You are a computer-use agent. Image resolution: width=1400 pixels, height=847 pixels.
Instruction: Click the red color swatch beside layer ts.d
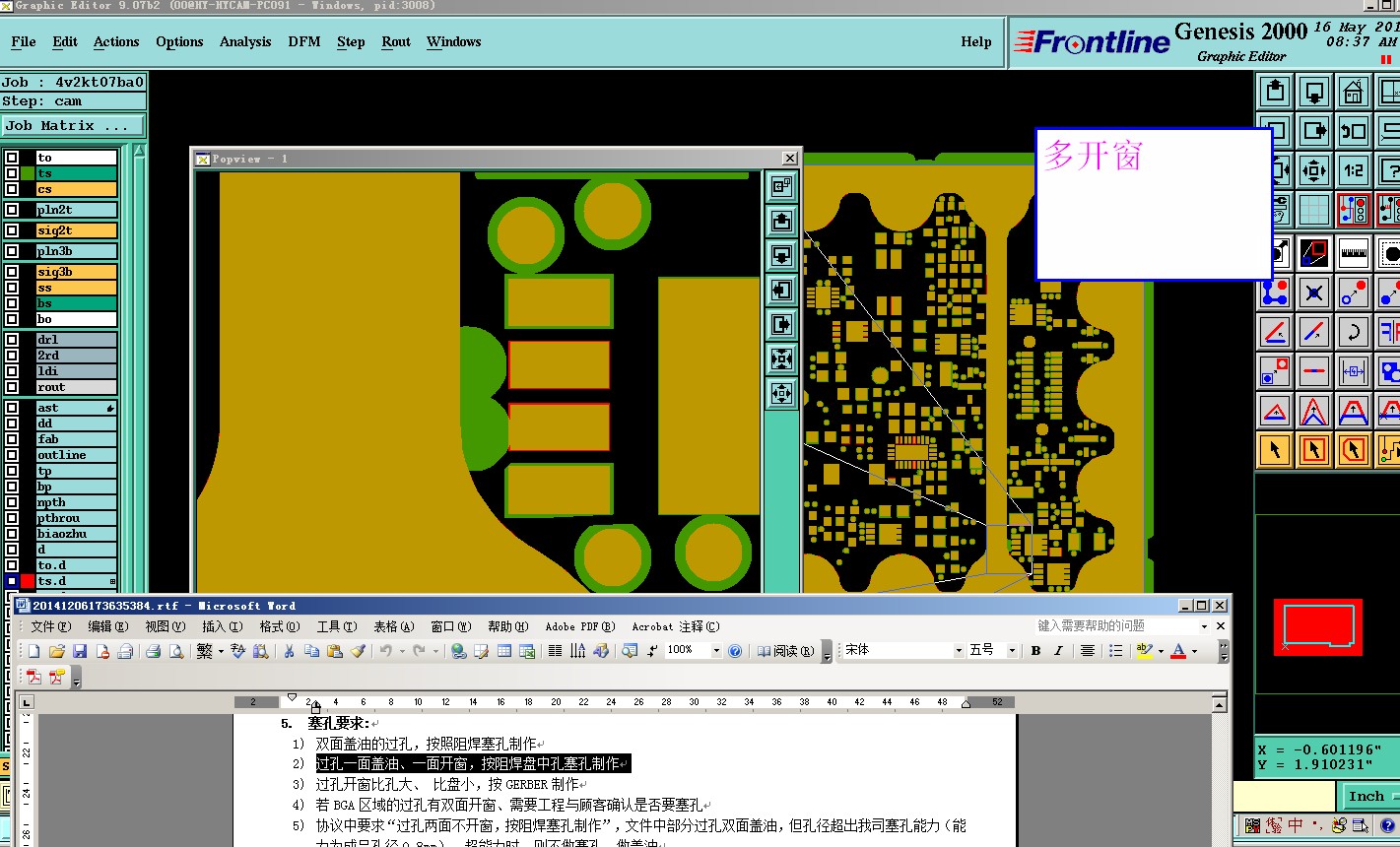[28, 581]
